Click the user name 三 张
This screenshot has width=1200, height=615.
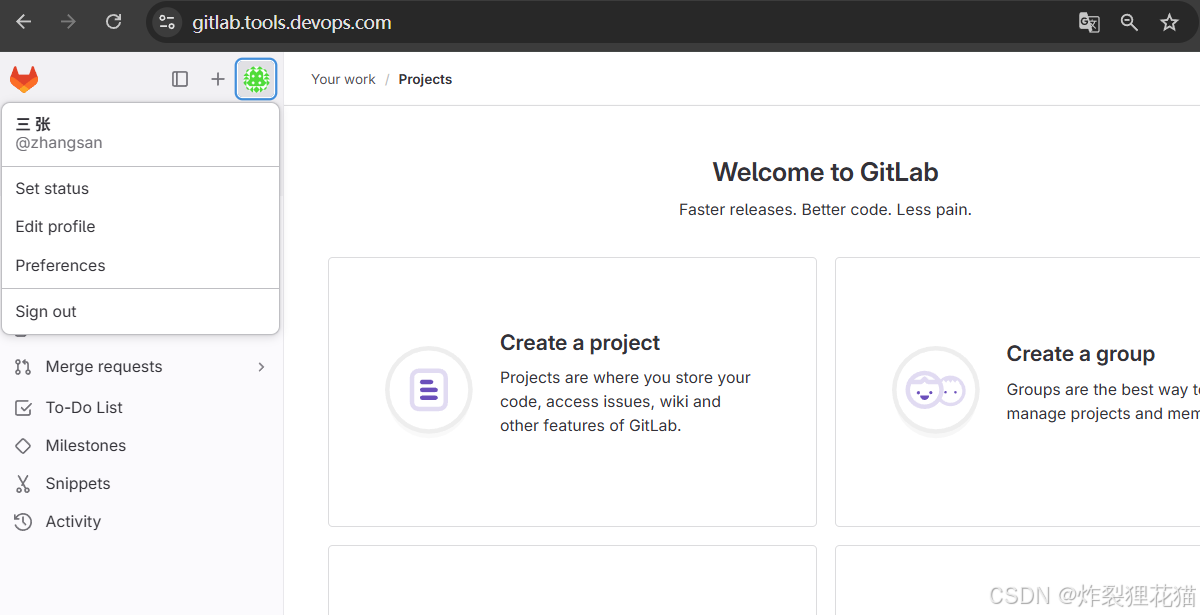(33, 124)
